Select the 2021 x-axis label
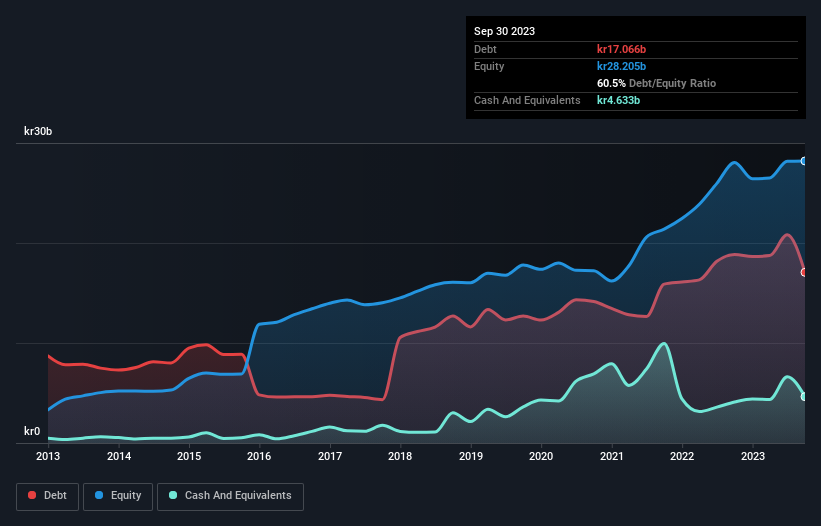Image resolution: width=821 pixels, height=526 pixels. pyautogui.click(x=612, y=456)
